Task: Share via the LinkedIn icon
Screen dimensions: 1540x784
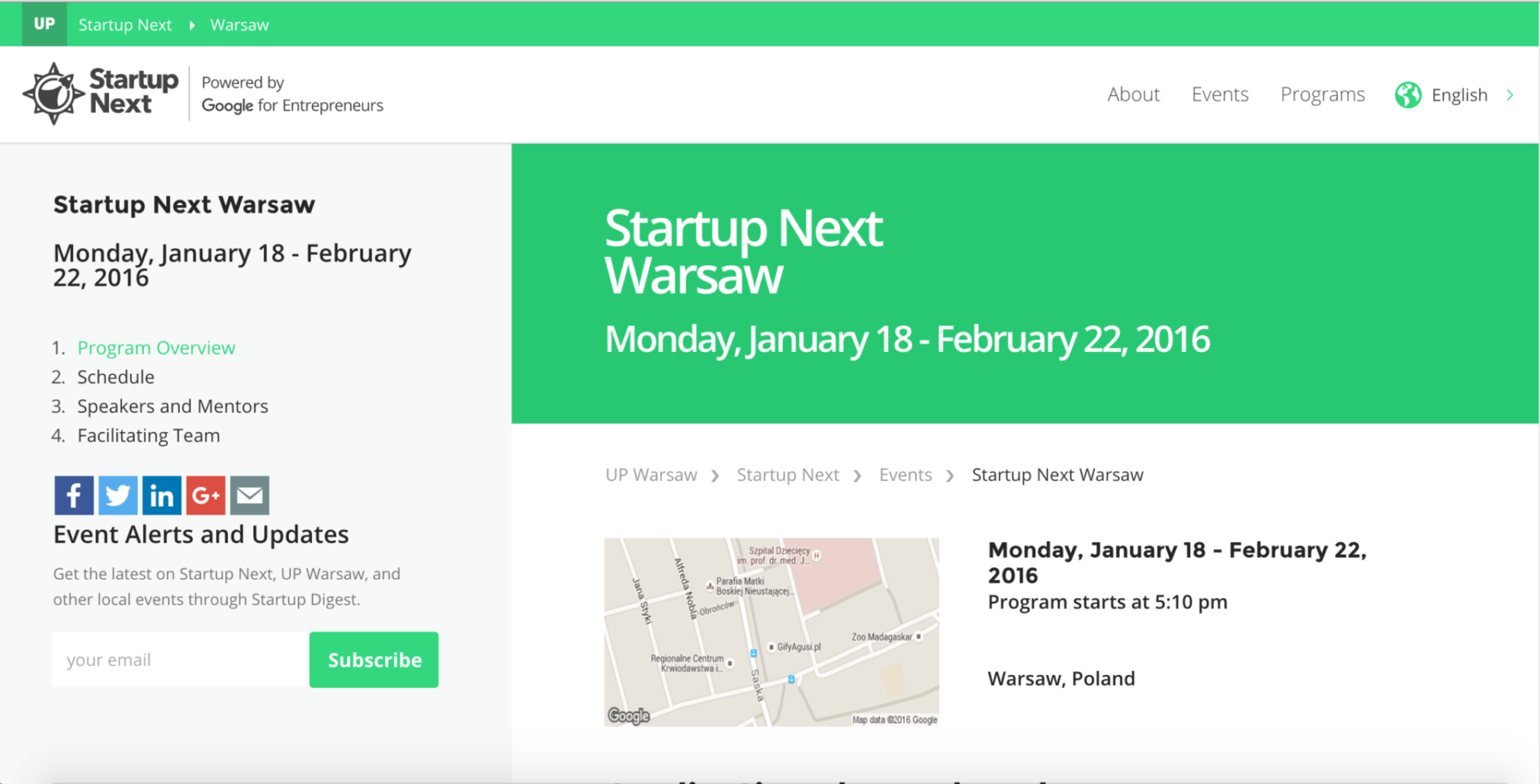Action: [161, 495]
